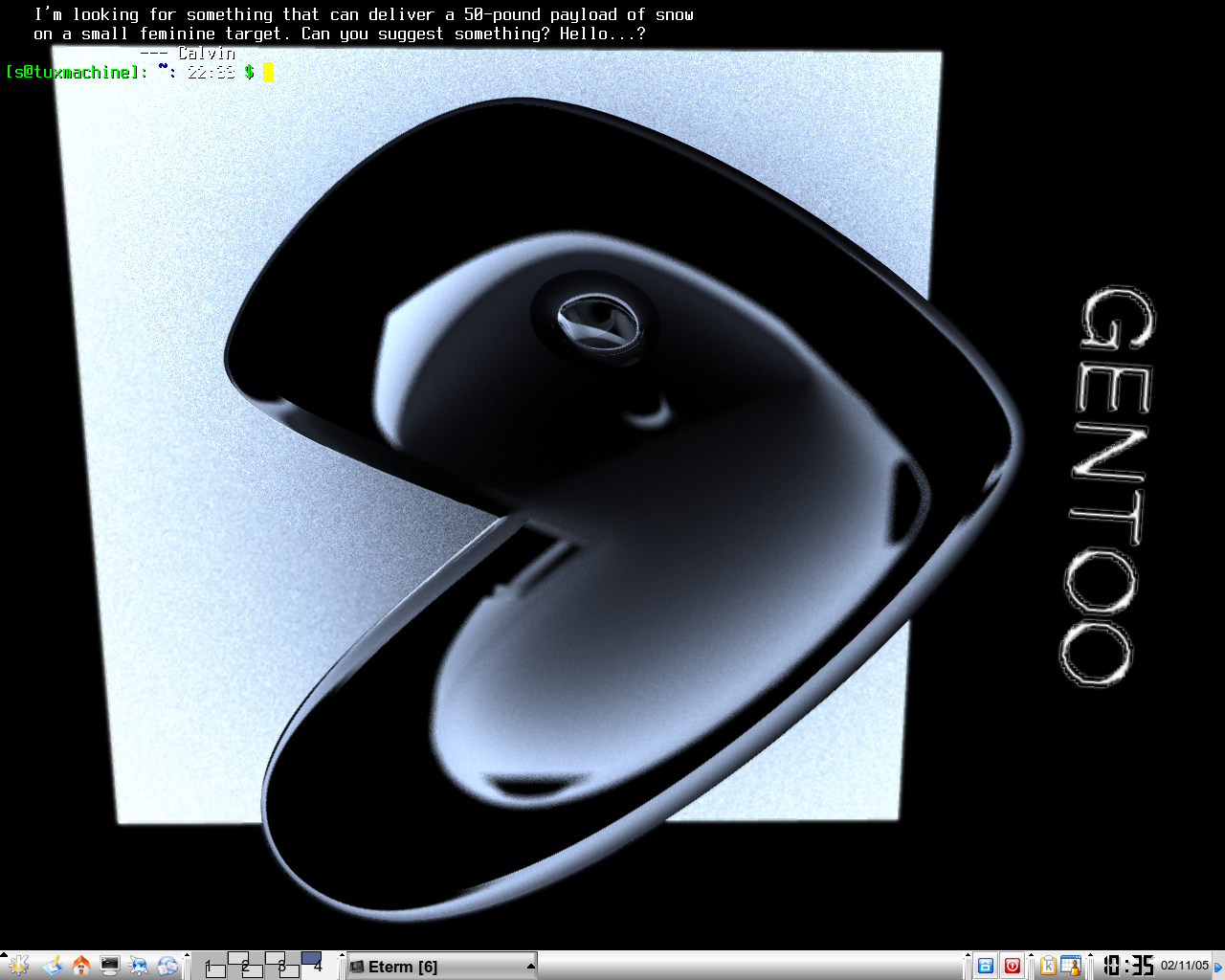Click the prompt time 22:33

(x=212, y=72)
